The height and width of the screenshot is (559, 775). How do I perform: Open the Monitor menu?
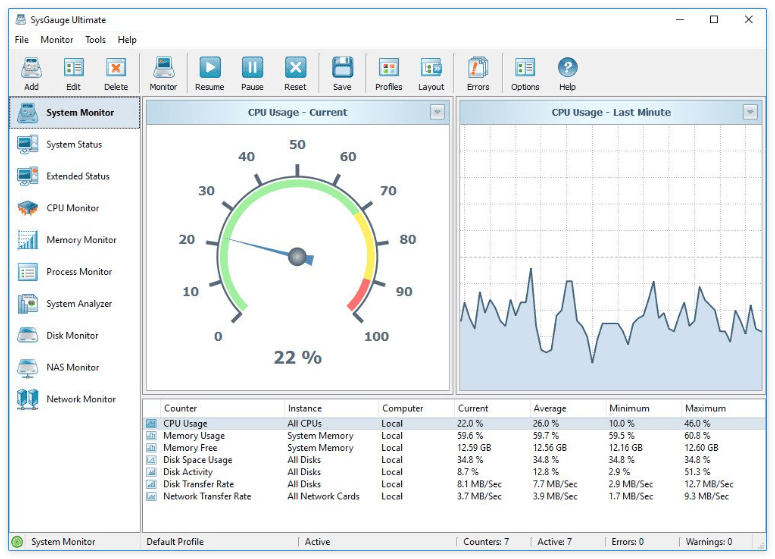click(57, 40)
